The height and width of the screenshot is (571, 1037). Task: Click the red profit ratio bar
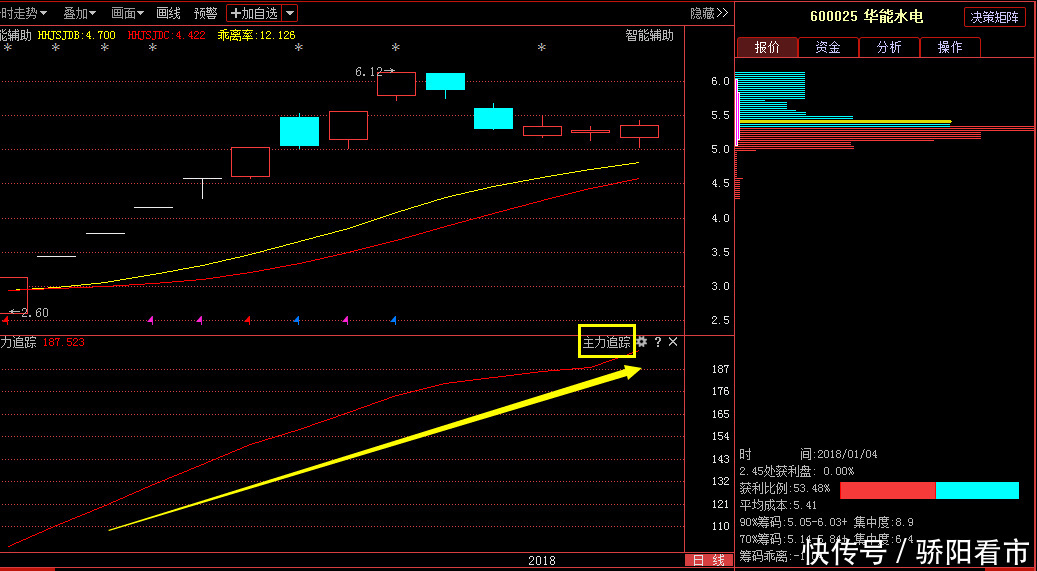click(887, 490)
